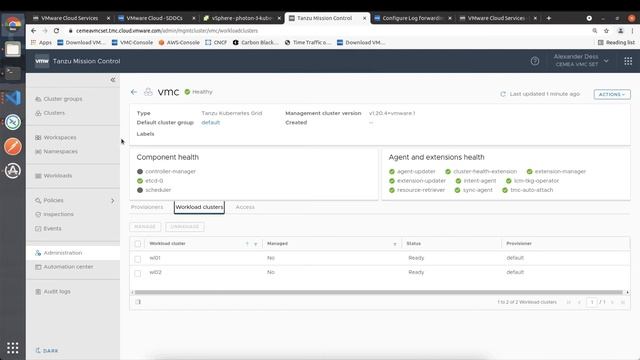Check the select-all checkbox in table header
The image size is (640, 360).
(138, 244)
